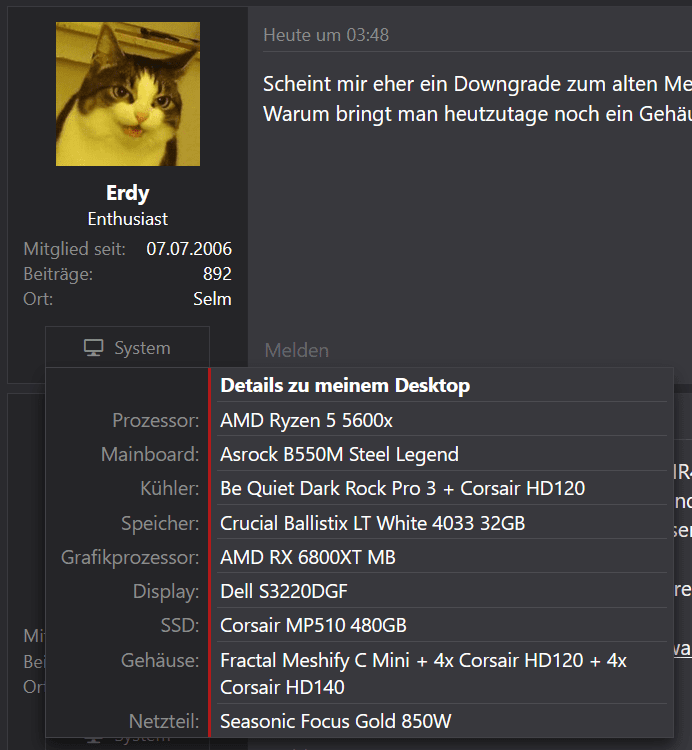The height and width of the screenshot is (750, 692).
Task: Click the post time Heute um 03:48
Action: click(x=326, y=35)
